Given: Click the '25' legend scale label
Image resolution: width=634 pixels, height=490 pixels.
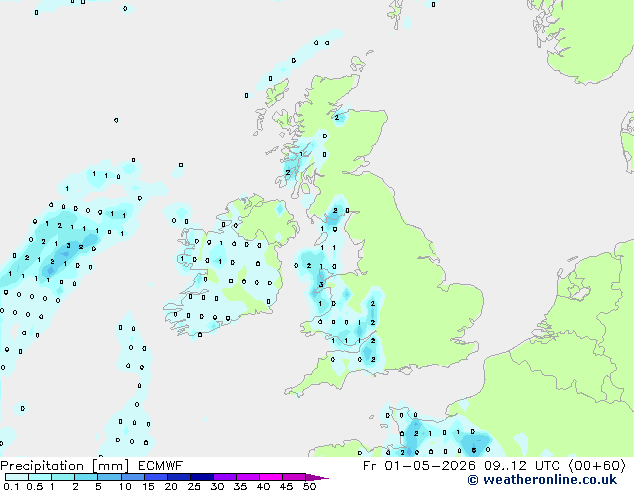Looking at the screenshot, I should point(194,486).
